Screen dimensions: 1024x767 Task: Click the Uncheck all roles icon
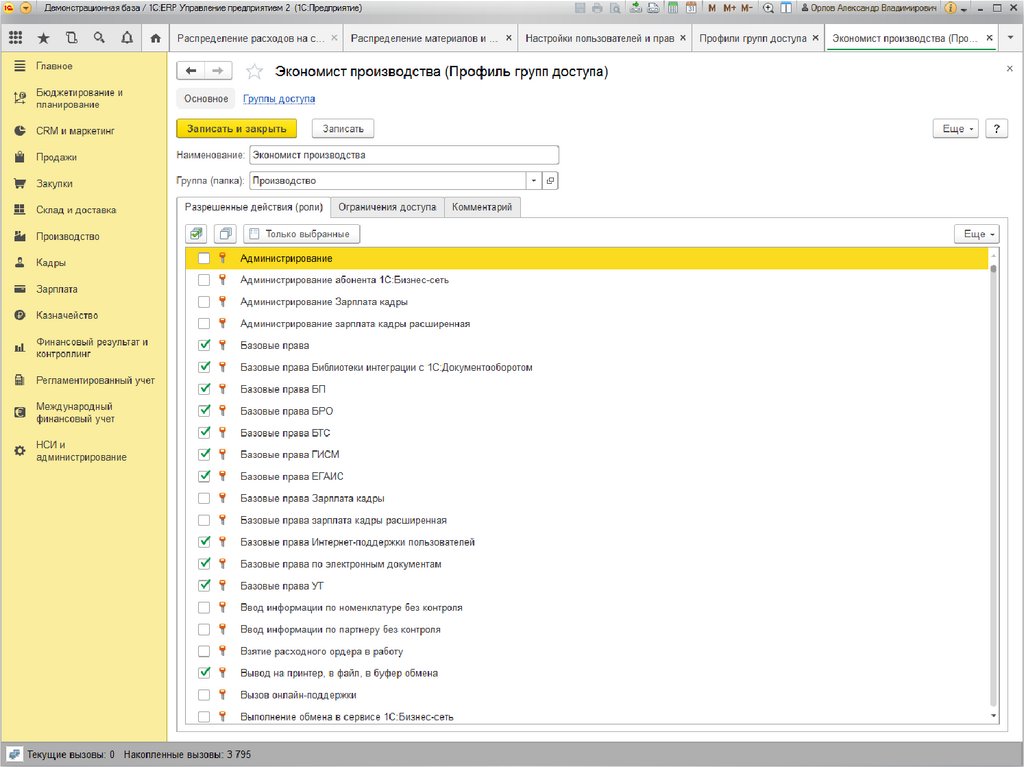click(x=225, y=234)
